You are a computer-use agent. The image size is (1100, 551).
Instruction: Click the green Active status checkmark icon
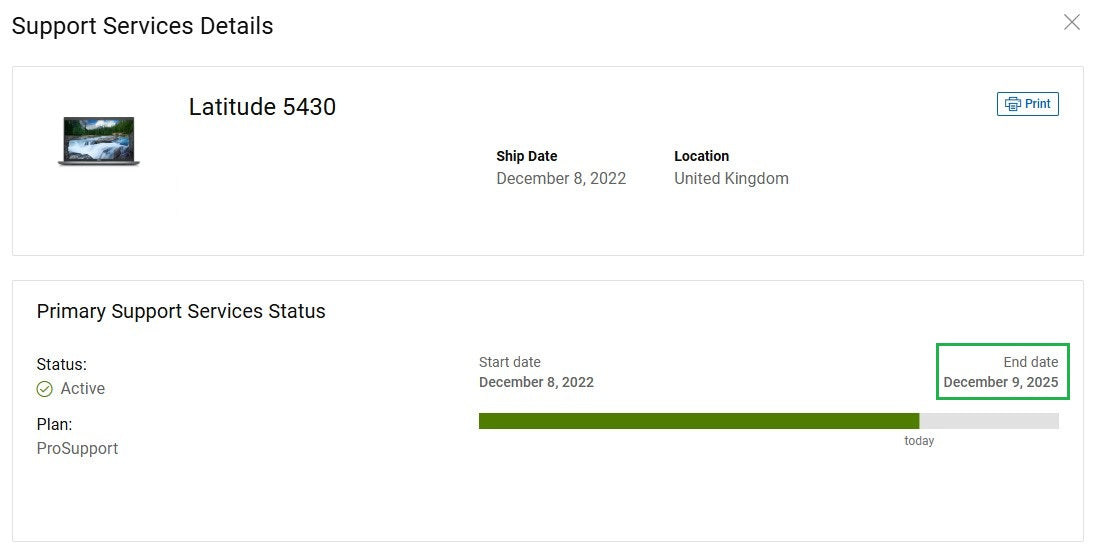tap(45, 389)
